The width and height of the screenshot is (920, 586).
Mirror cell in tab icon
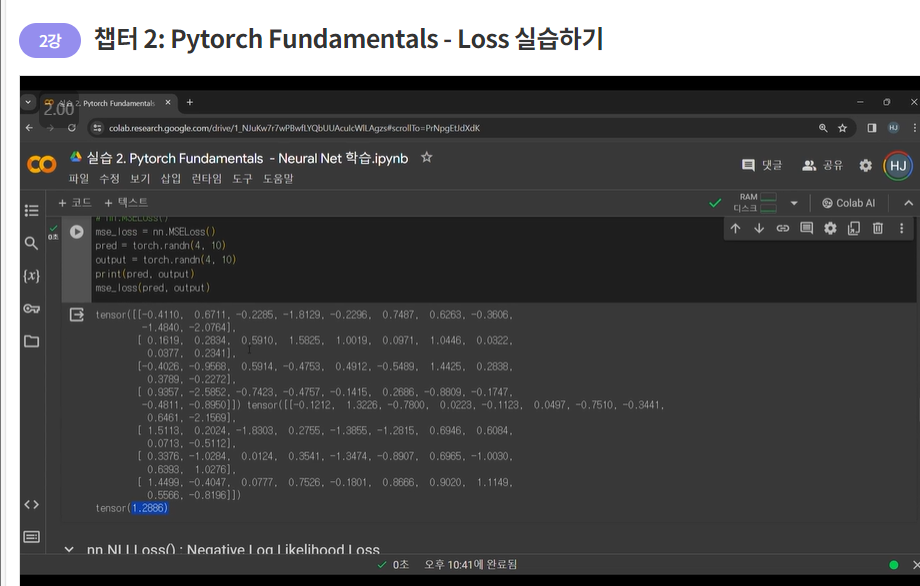click(854, 228)
